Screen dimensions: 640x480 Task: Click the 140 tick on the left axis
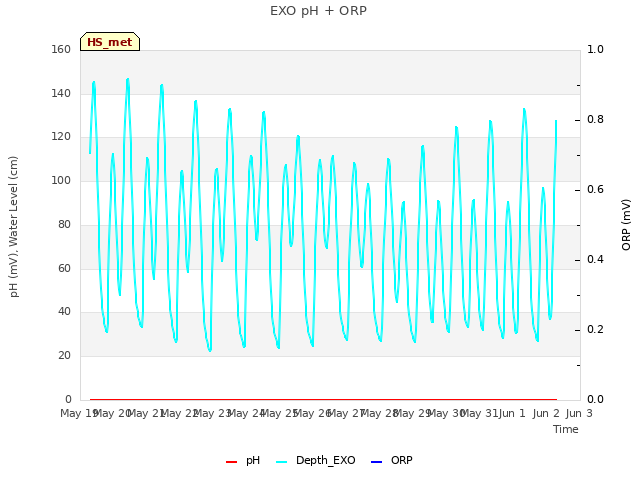click(x=61, y=93)
